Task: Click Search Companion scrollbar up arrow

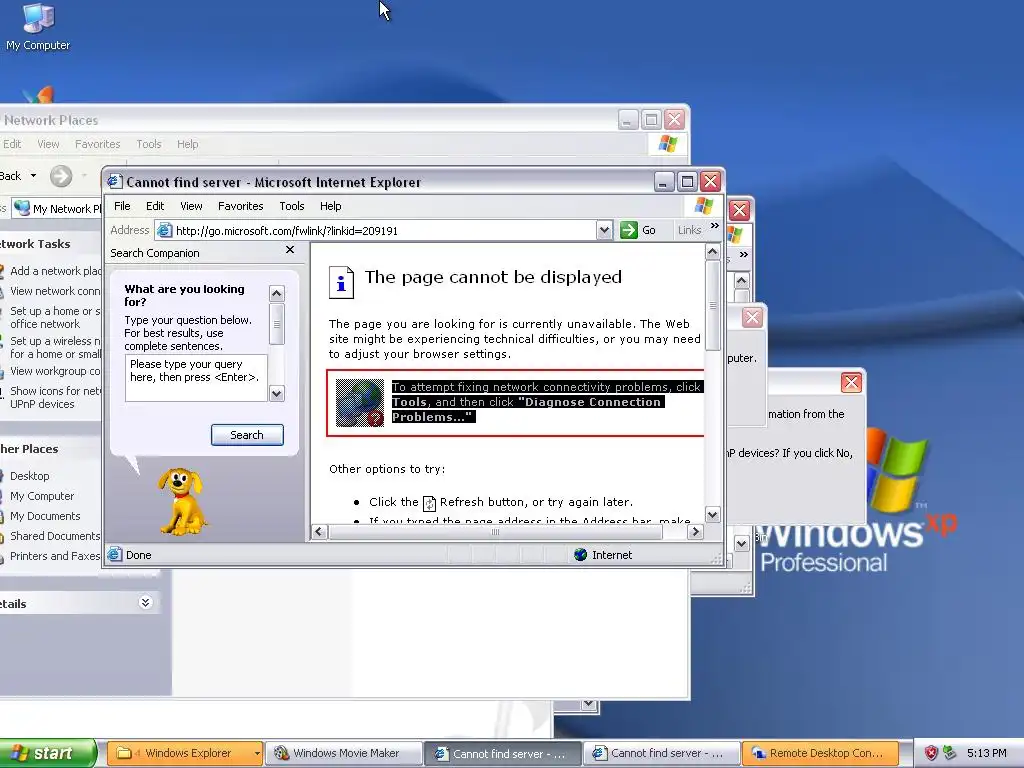Action: click(277, 293)
